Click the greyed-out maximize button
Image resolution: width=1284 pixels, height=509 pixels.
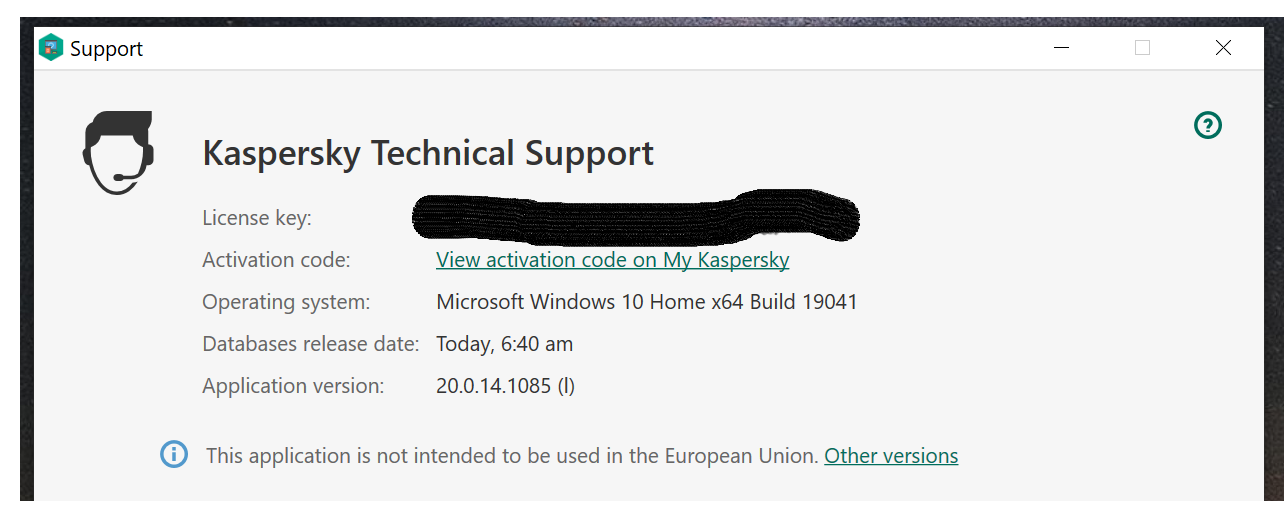[x=1142, y=48]
